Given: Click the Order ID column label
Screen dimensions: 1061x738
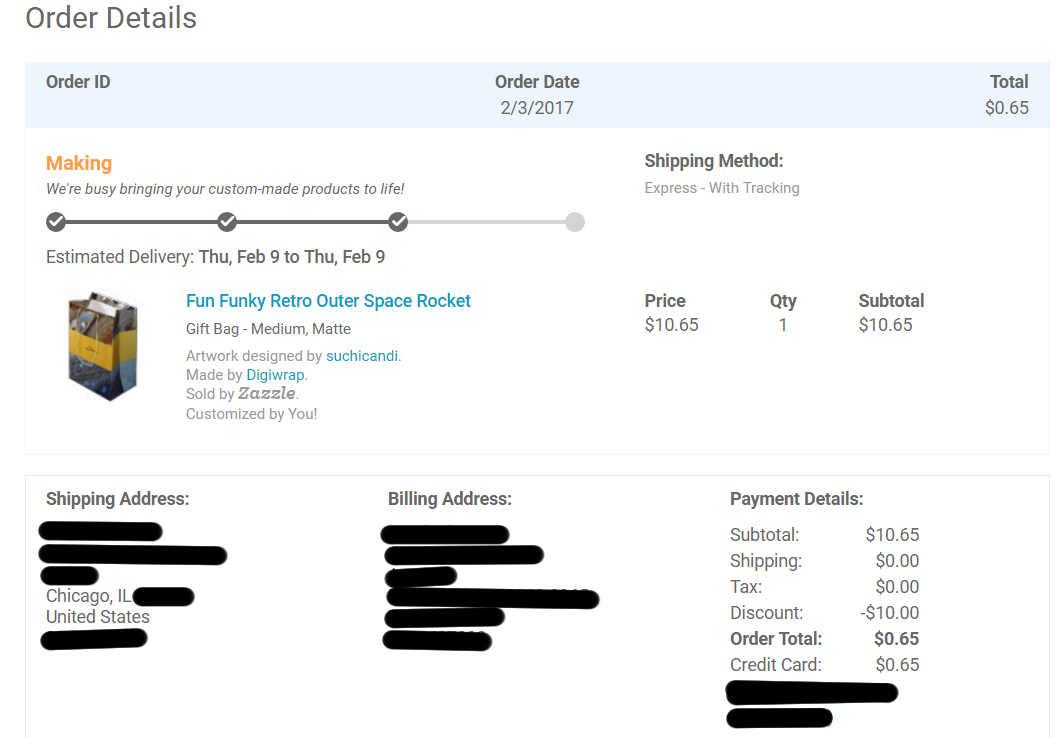Looking at the screenshot, I should tap(78, 82).
